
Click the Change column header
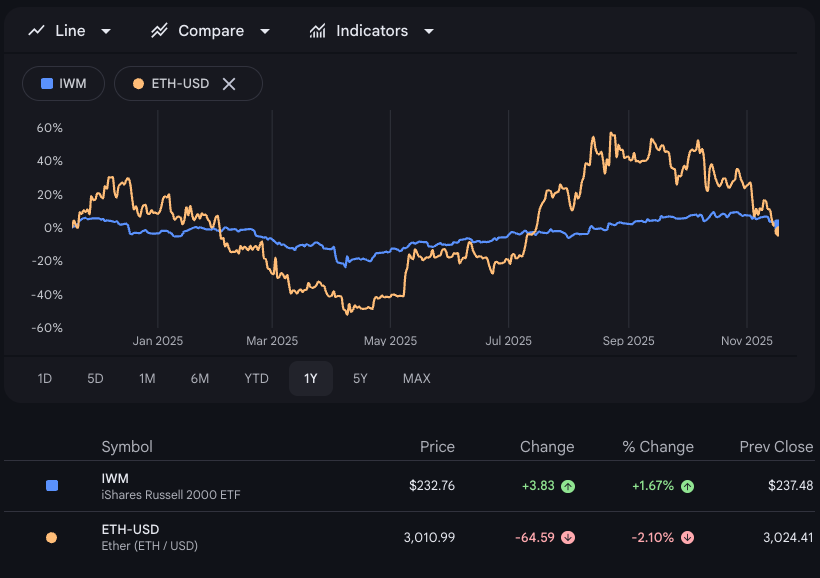[x=547, y=447]
